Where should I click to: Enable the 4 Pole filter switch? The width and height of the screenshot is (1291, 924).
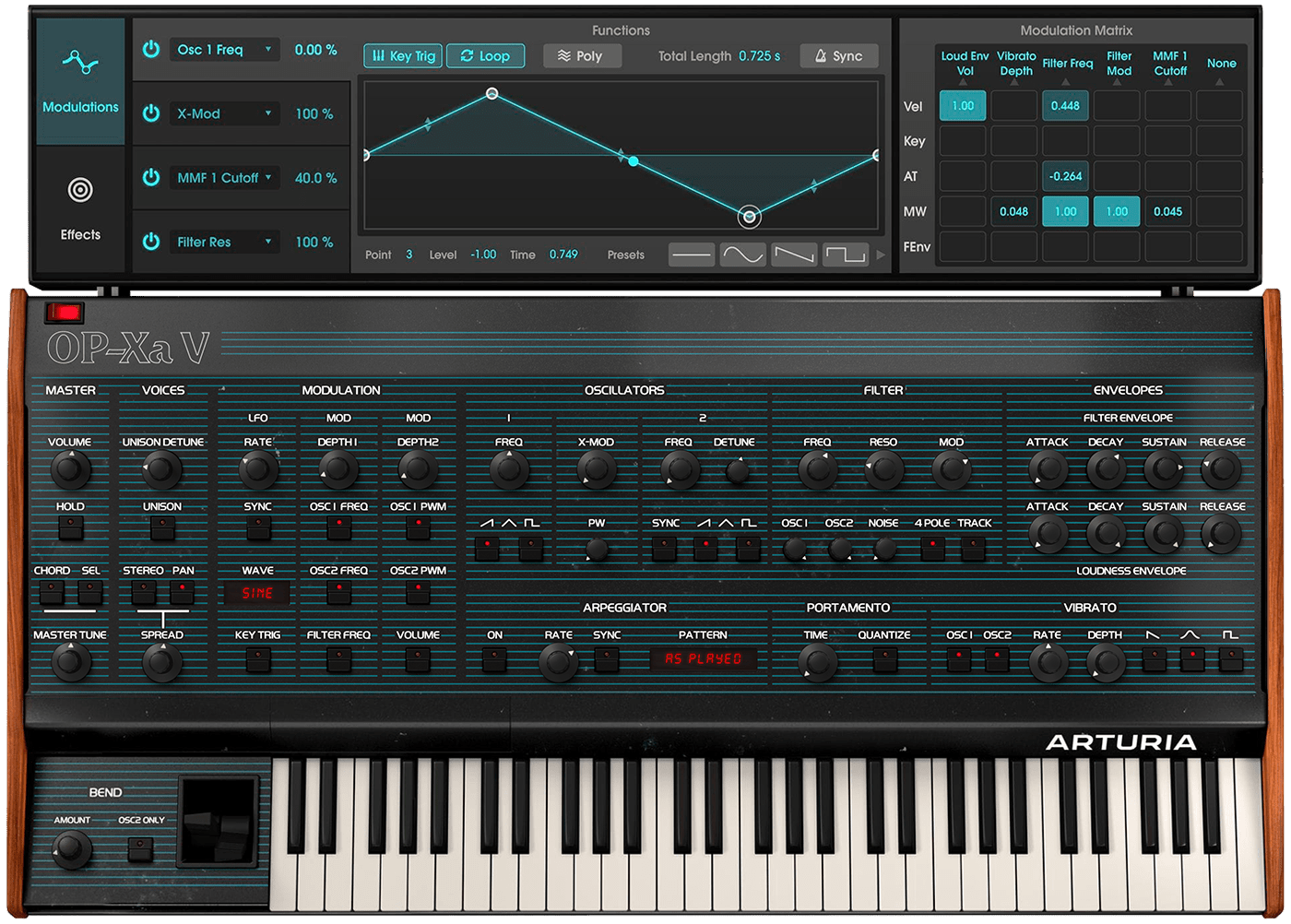932,551
